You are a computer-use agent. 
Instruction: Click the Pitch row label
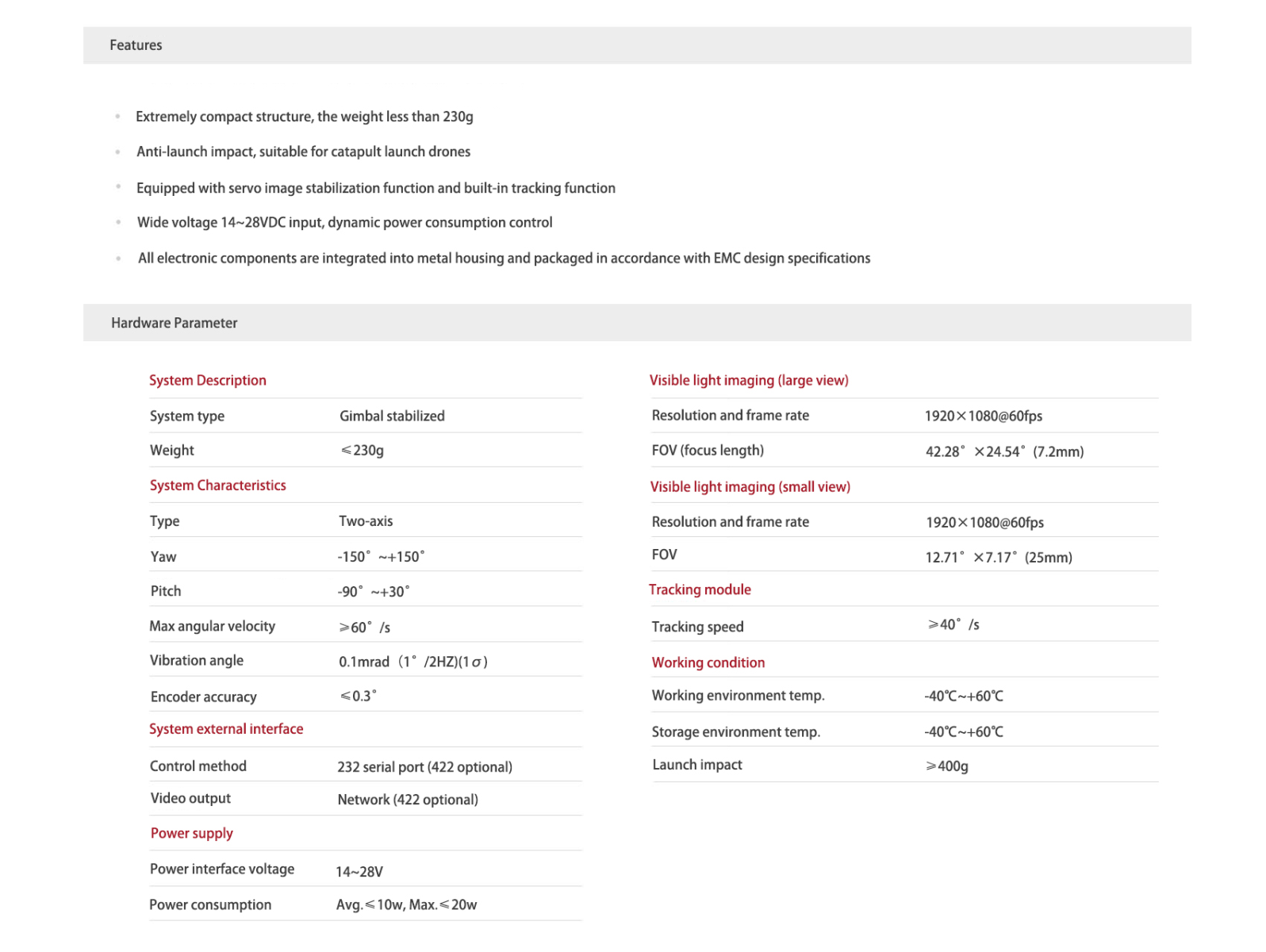(x=166, y=591)
